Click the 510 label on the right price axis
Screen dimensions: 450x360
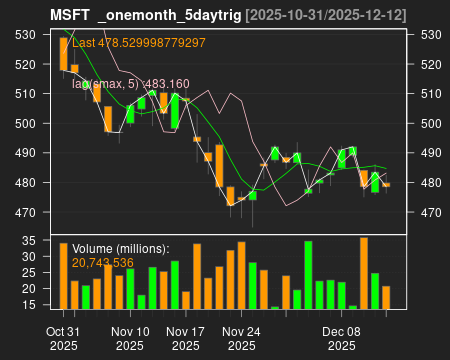click(x=431, y=94)
